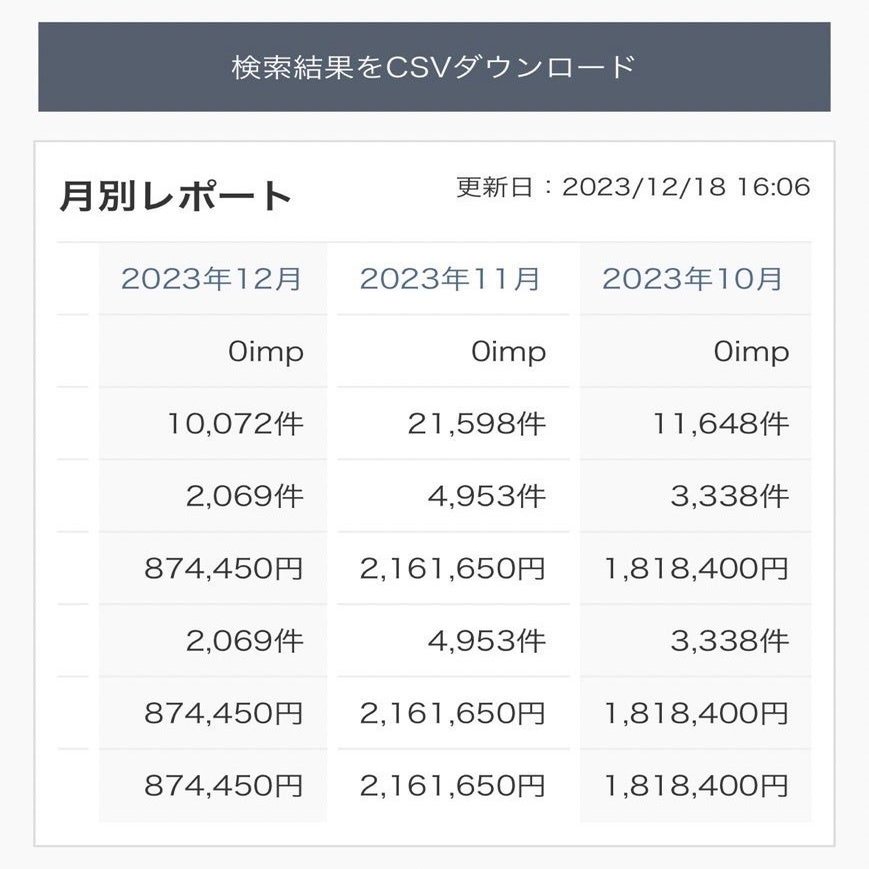
Task: Open the 2023年11月 column header link
Action: click(449, 279)
